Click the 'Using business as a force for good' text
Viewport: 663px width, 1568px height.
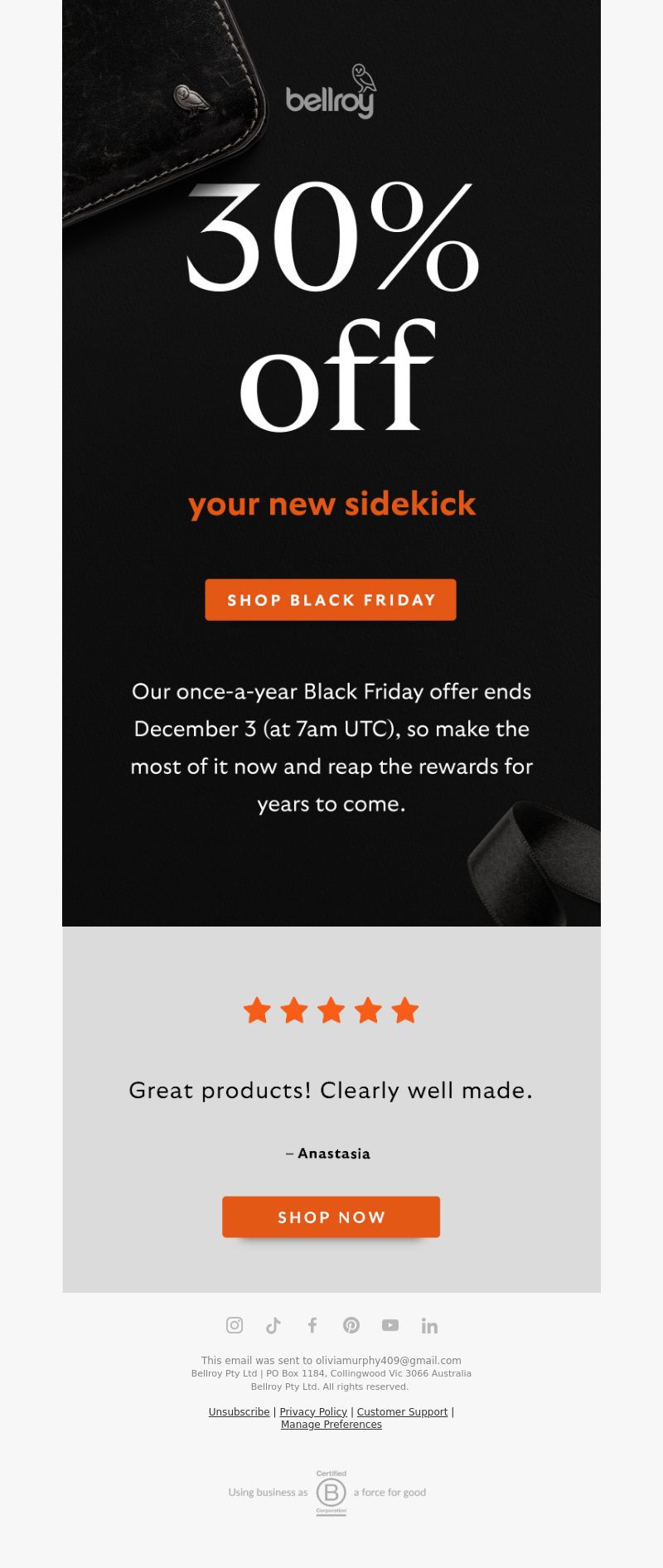coord(327,1493)
